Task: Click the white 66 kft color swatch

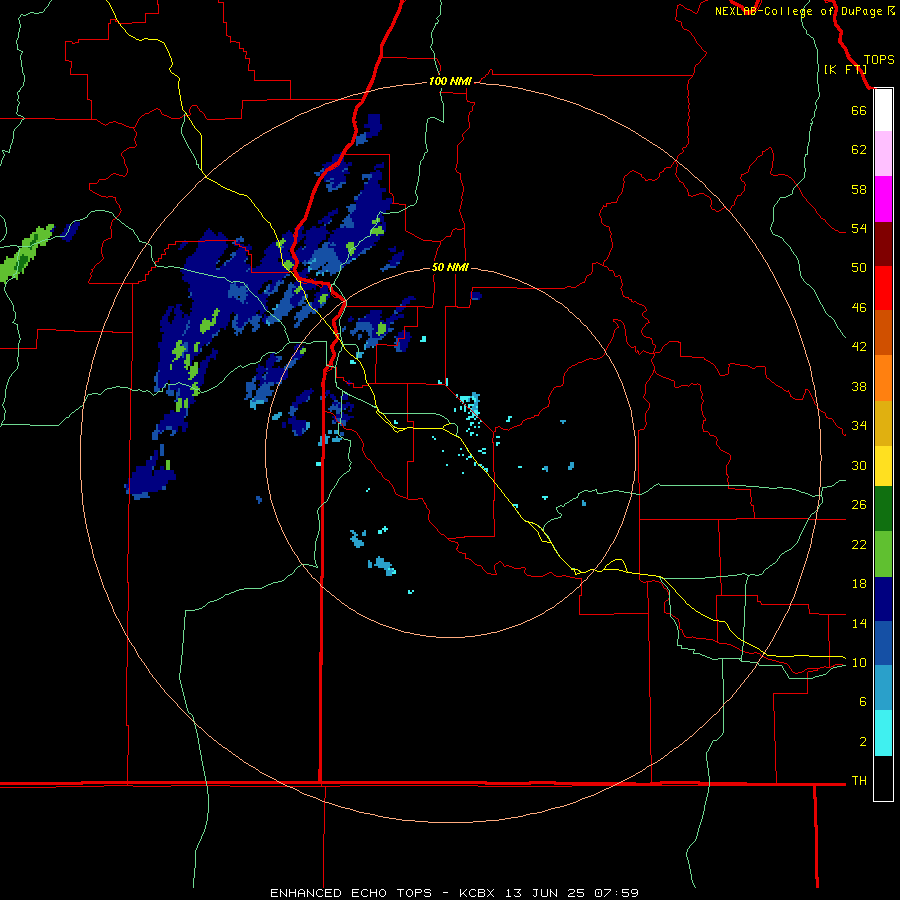Action: 883,110
